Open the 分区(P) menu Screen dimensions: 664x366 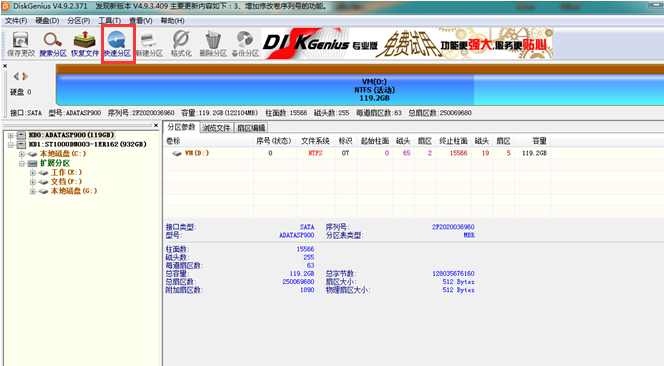pos(78,21)
